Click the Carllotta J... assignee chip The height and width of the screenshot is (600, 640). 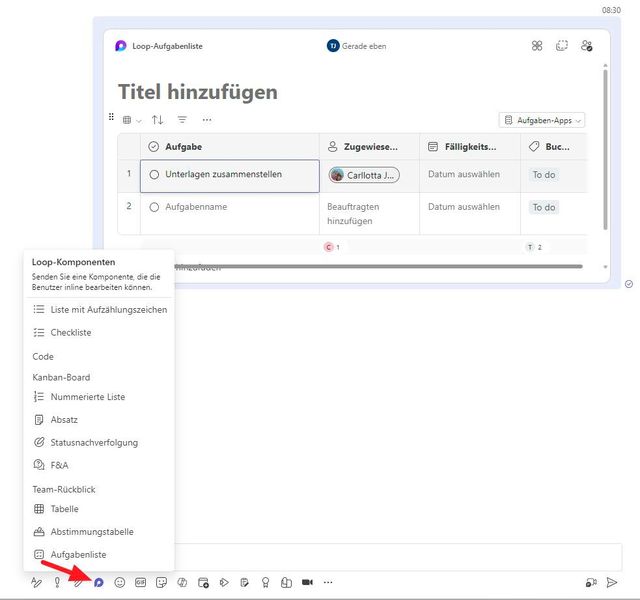(364, 175)
